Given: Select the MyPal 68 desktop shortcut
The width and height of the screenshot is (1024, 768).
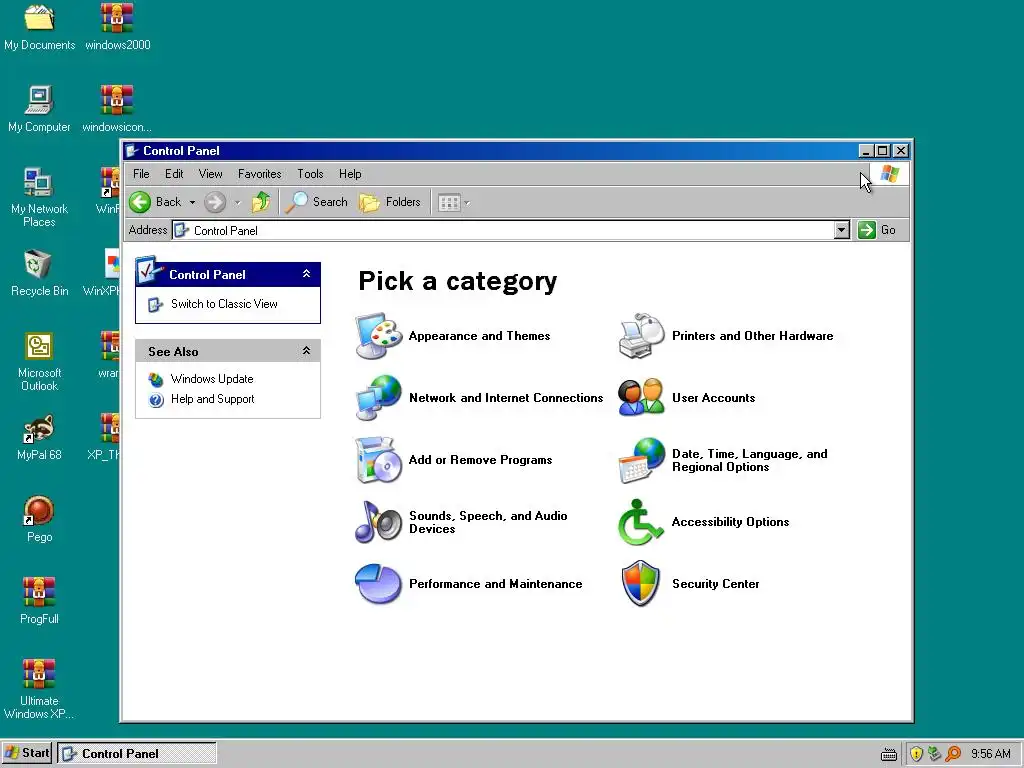Looking at the screenshot, I should tap(39, 437).
